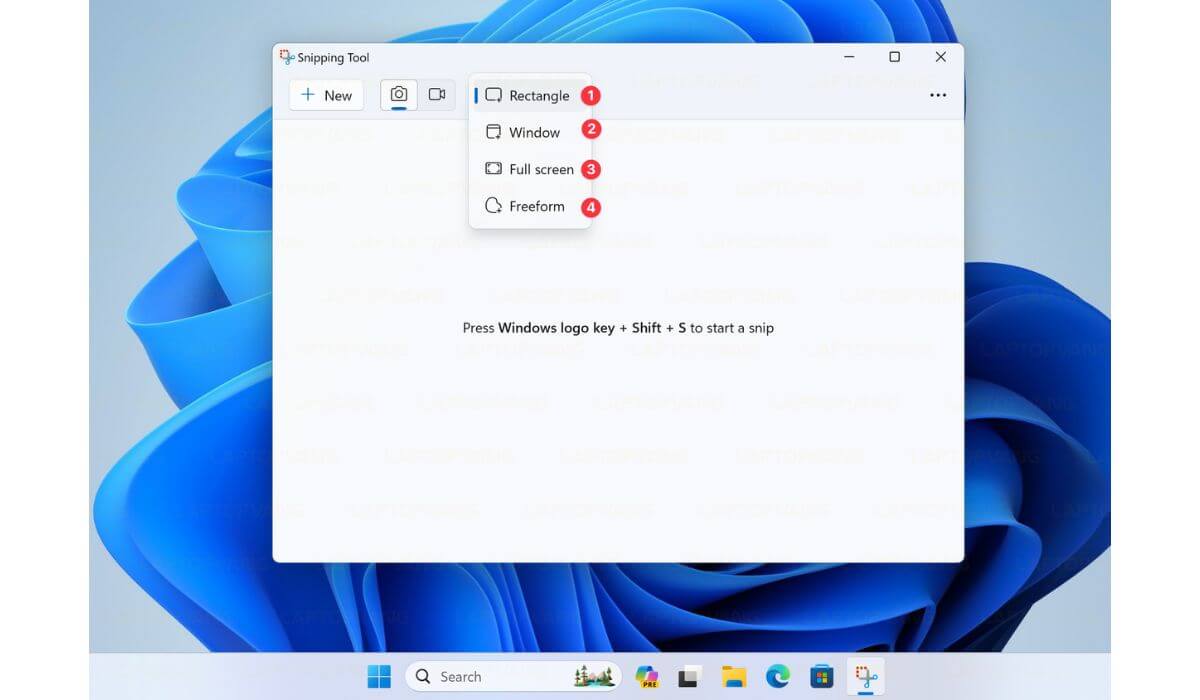The width and height of the screenshot is (1200, 700).
Task: Open the See more (three dots) menu
Action: coord(938,95)
